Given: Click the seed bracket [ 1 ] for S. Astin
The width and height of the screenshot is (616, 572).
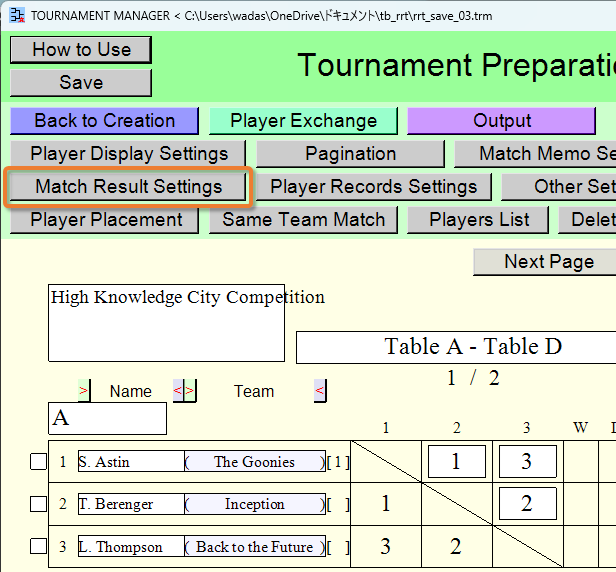Looking at the screenshot, I should [x=338, y=462].
